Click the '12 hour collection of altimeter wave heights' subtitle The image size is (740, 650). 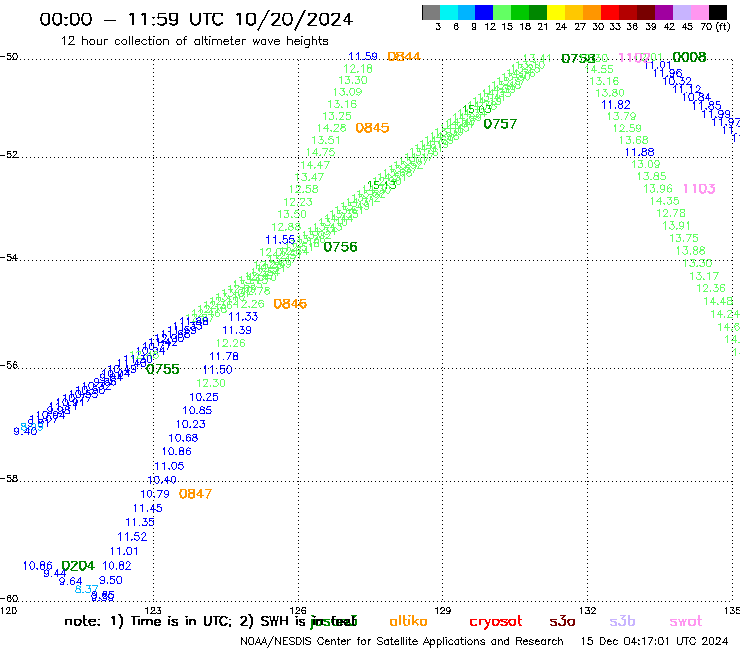pos(194,41)
